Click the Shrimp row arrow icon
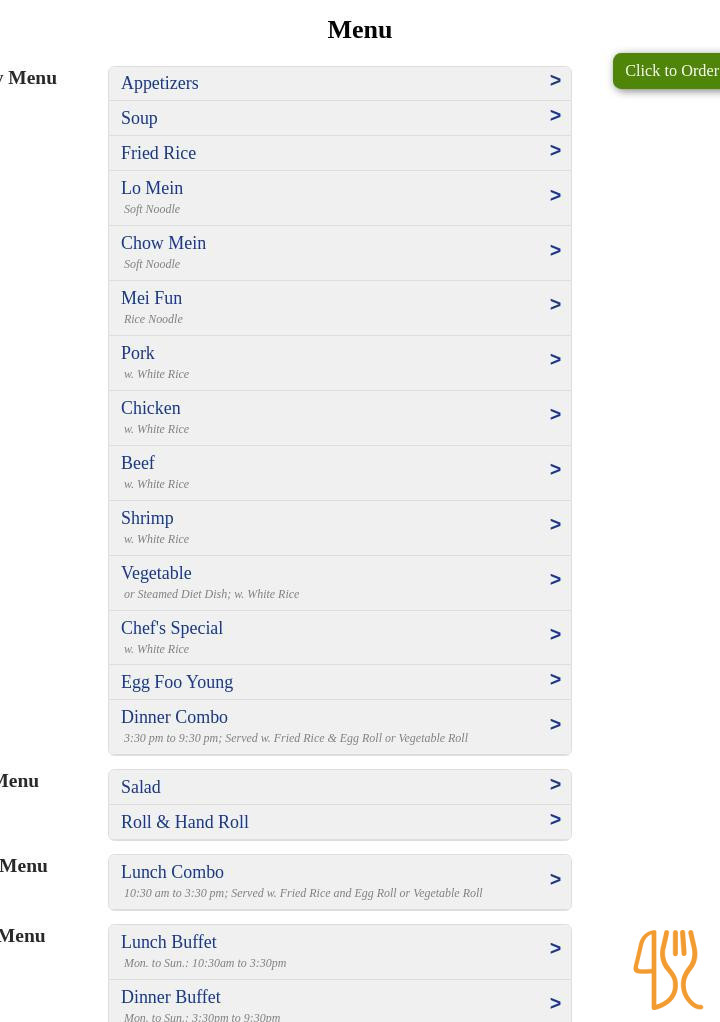The image size is (720, 1022). (555, 524)
